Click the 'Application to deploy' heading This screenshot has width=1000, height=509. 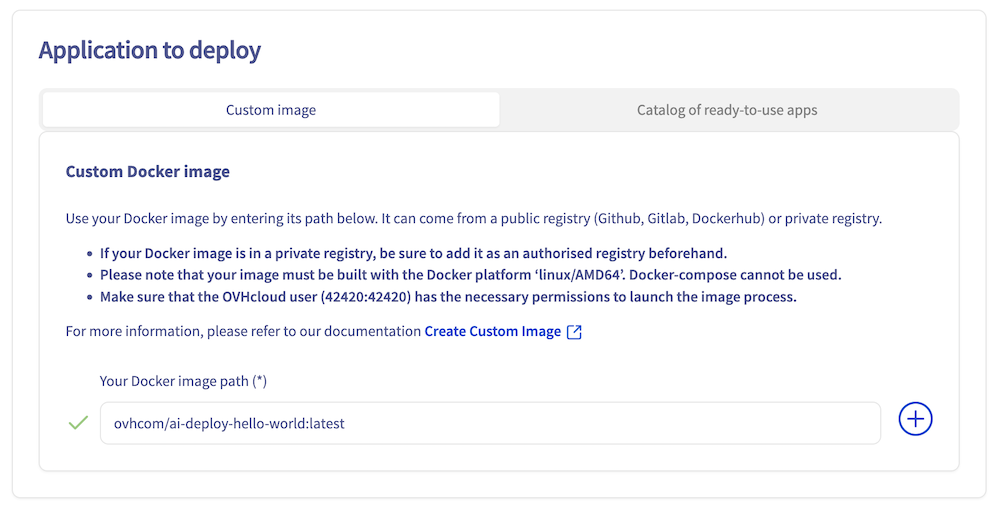click(150, 50)
